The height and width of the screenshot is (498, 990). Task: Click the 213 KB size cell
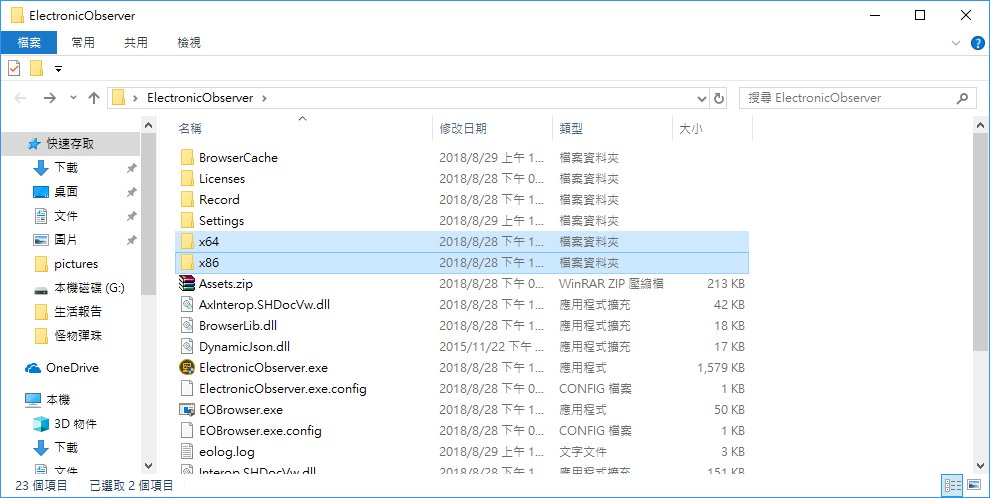(x=725, y=283)
